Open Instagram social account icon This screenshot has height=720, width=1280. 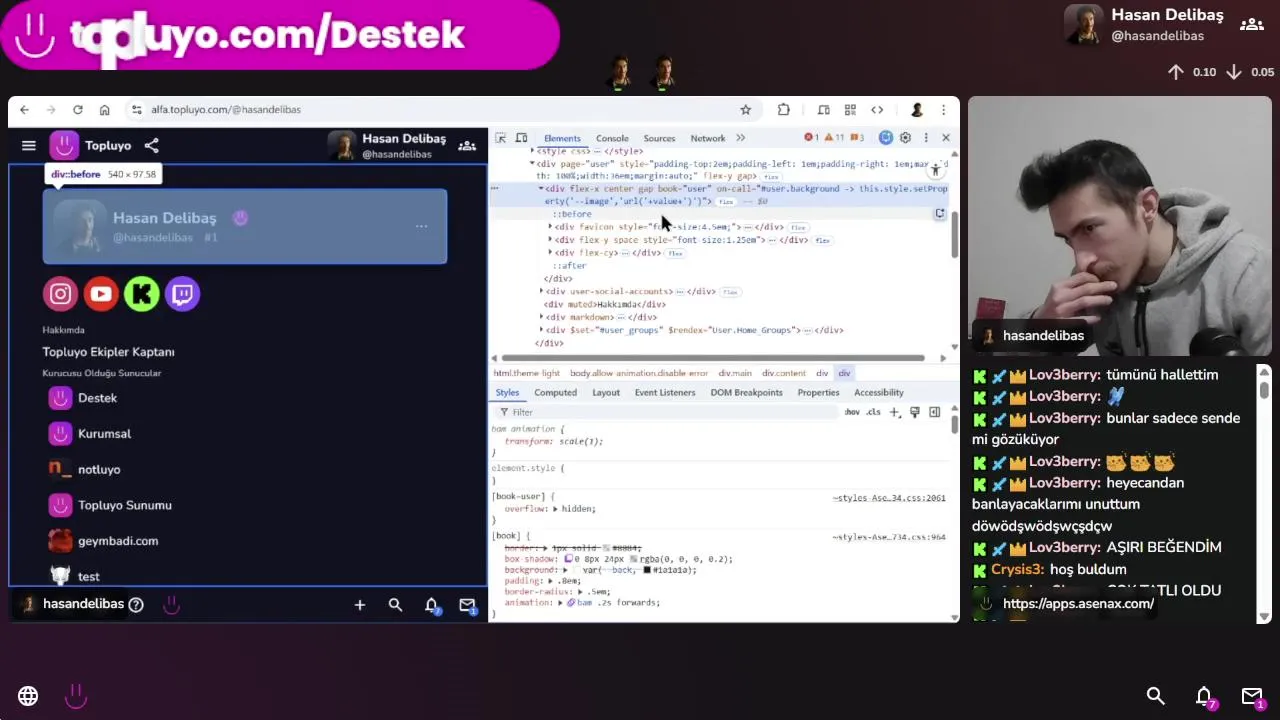(x=60, y=294)
